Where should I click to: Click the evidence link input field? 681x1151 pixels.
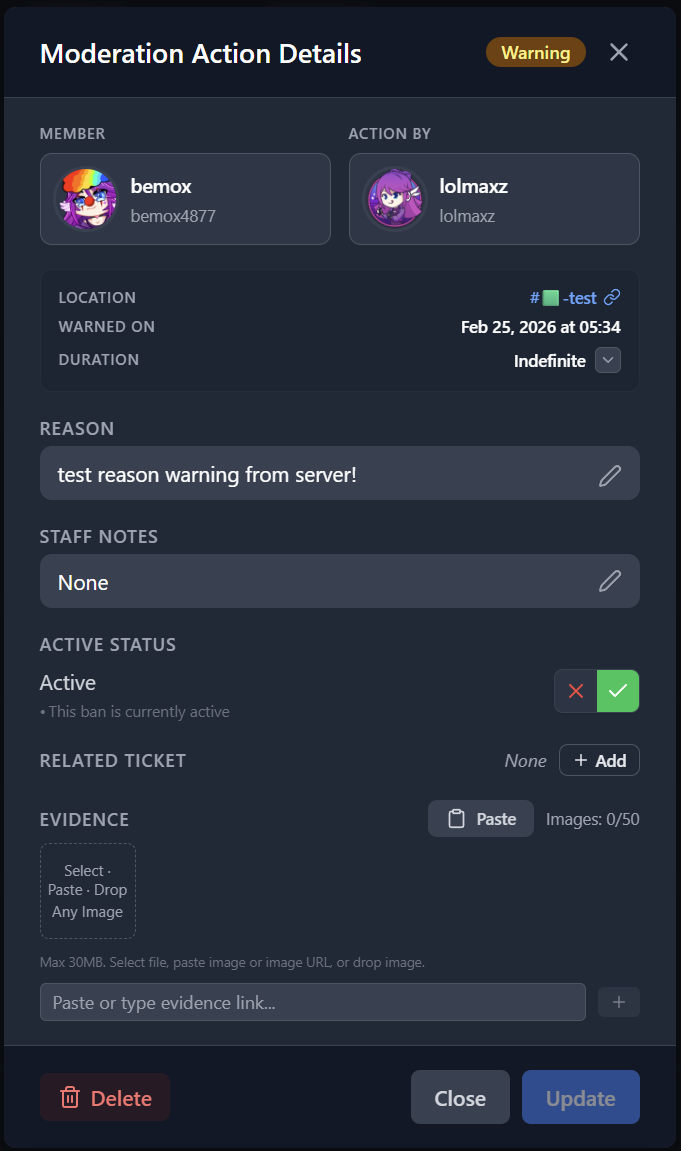click(312, 1002)
